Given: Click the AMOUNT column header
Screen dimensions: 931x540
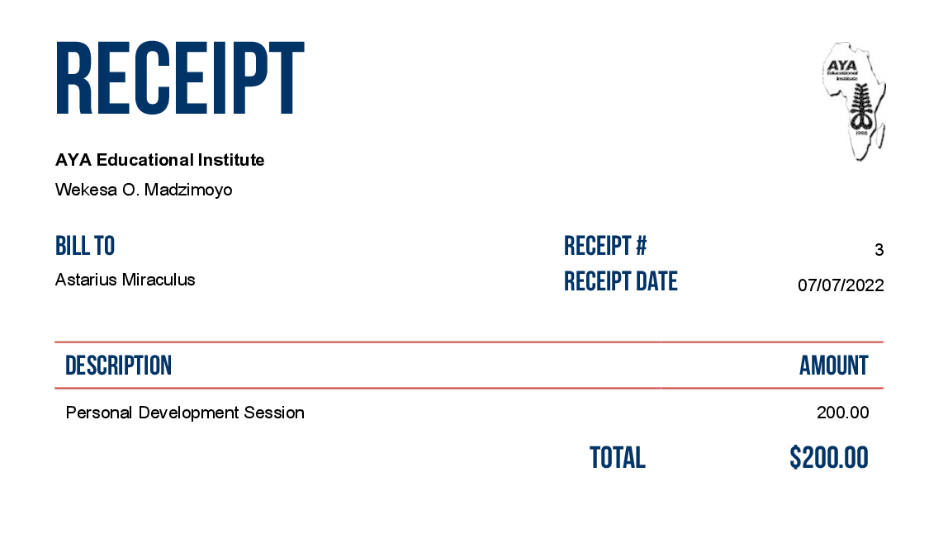Looking at the screenshot, I should pyautogui.click(x=834, y=366).
